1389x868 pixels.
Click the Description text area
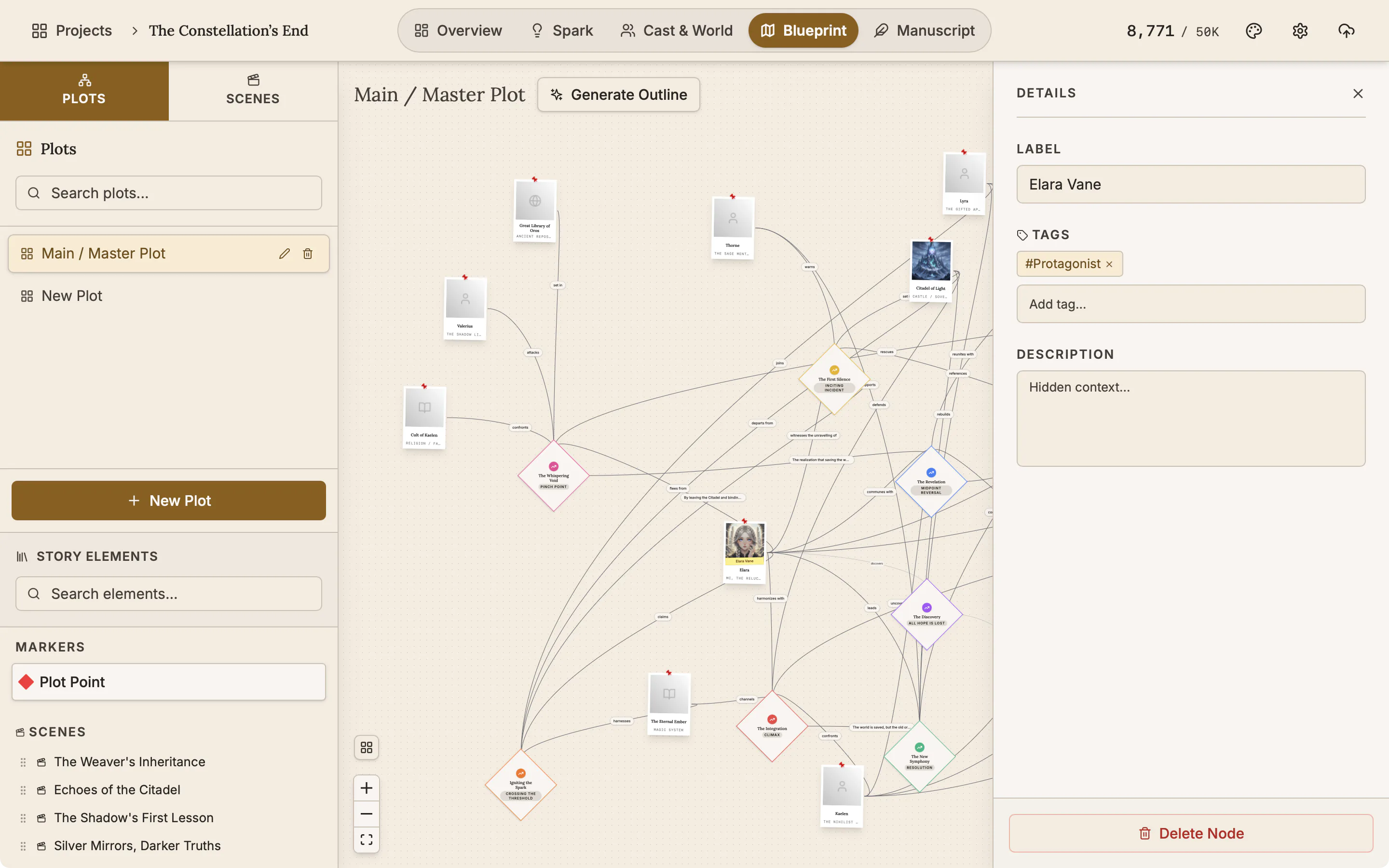(1191, 418)
